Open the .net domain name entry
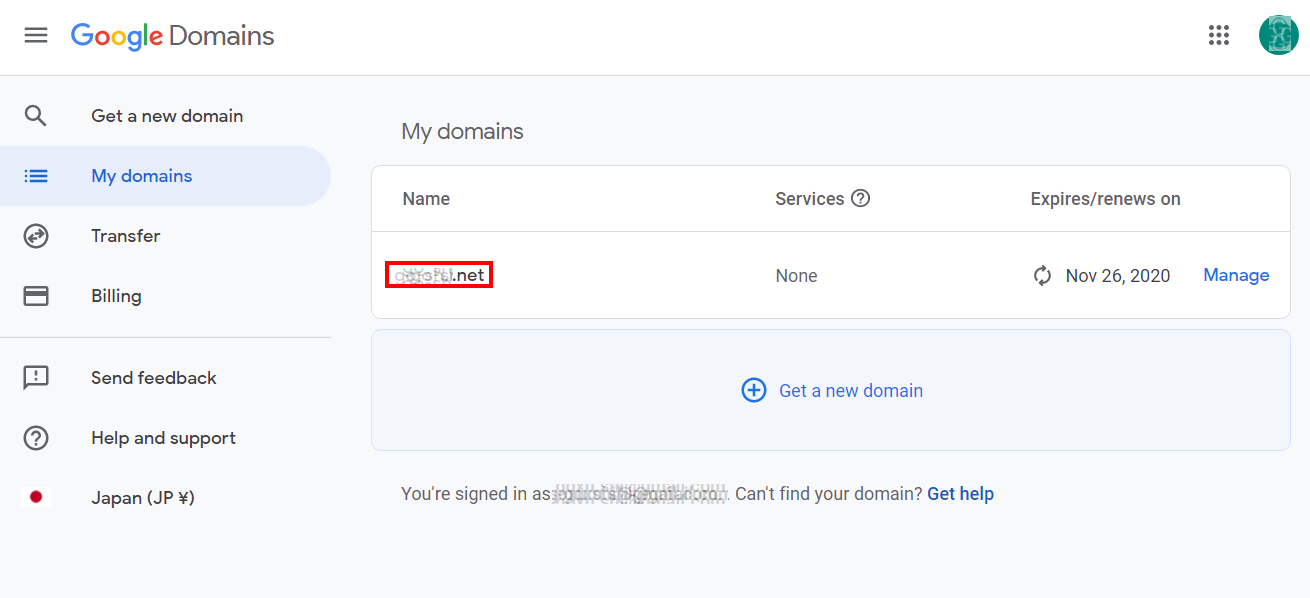1310x598 pixels. tap(440, 275)
